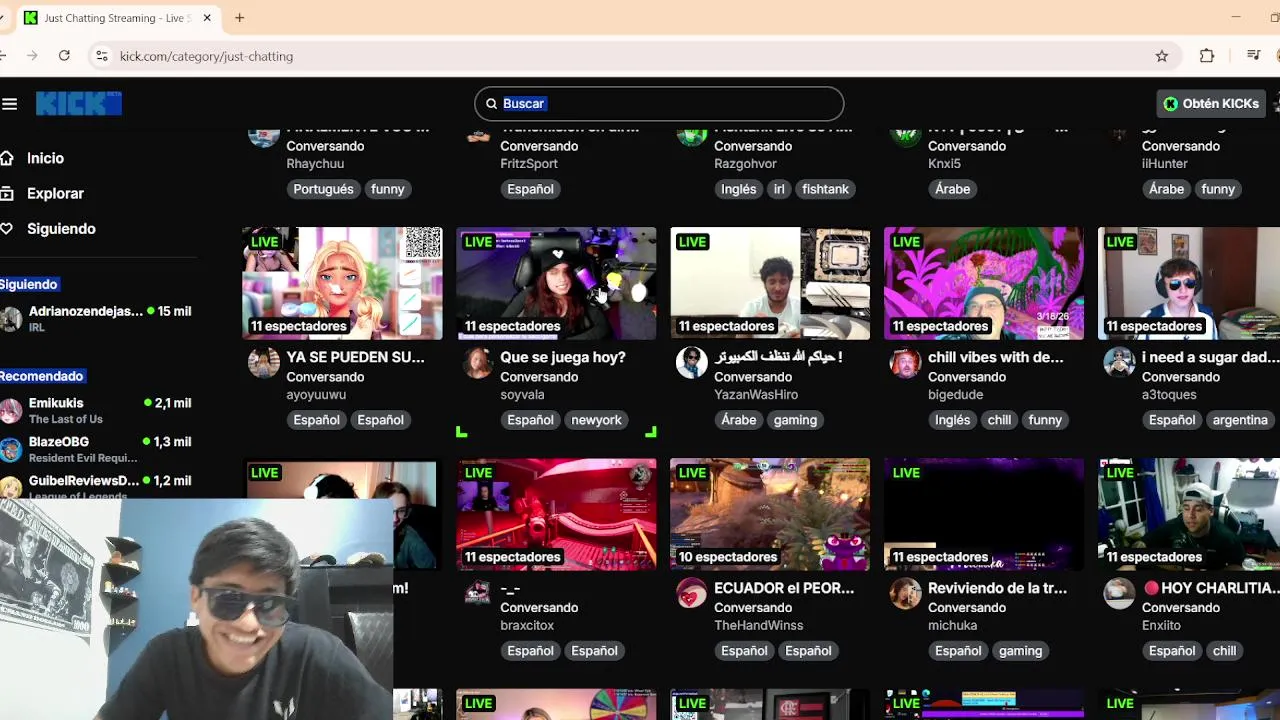Screen dimensions: 1280x720
Task: Click 'Inglés' tag under bigedude
Action: pos(952,420)
